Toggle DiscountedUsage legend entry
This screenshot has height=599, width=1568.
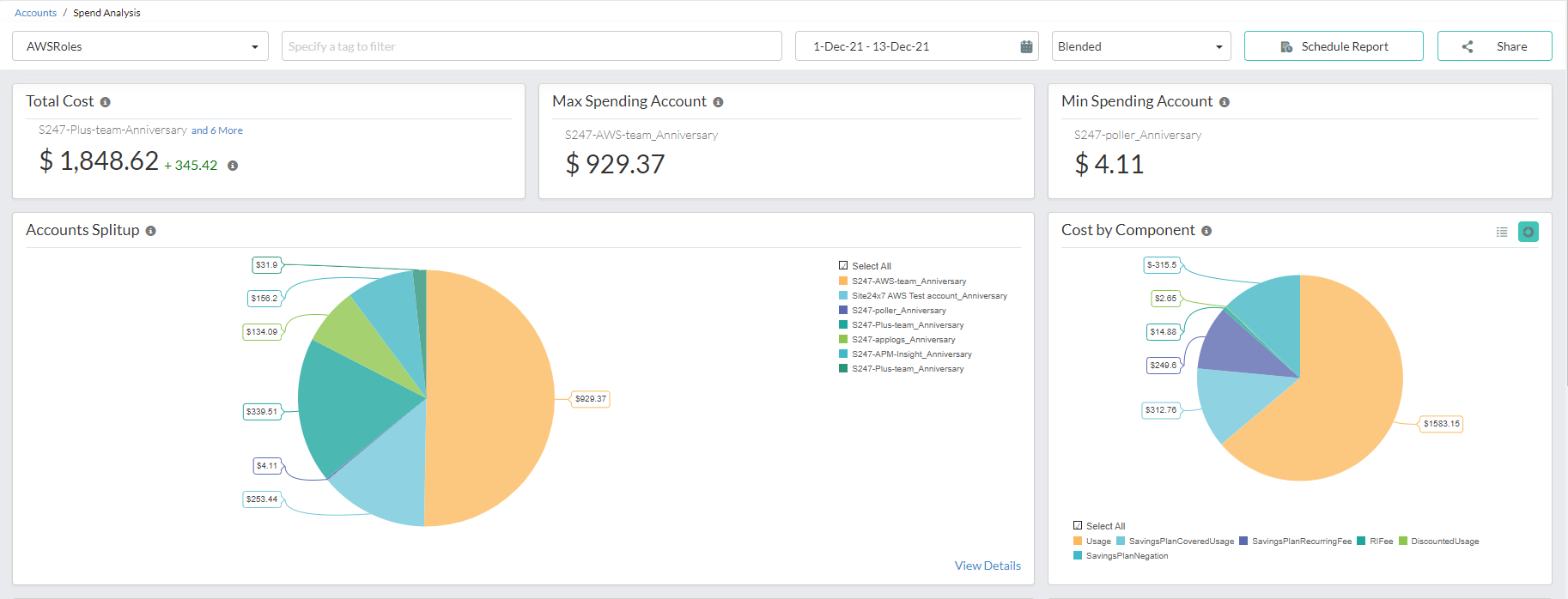pos(1438,541)
